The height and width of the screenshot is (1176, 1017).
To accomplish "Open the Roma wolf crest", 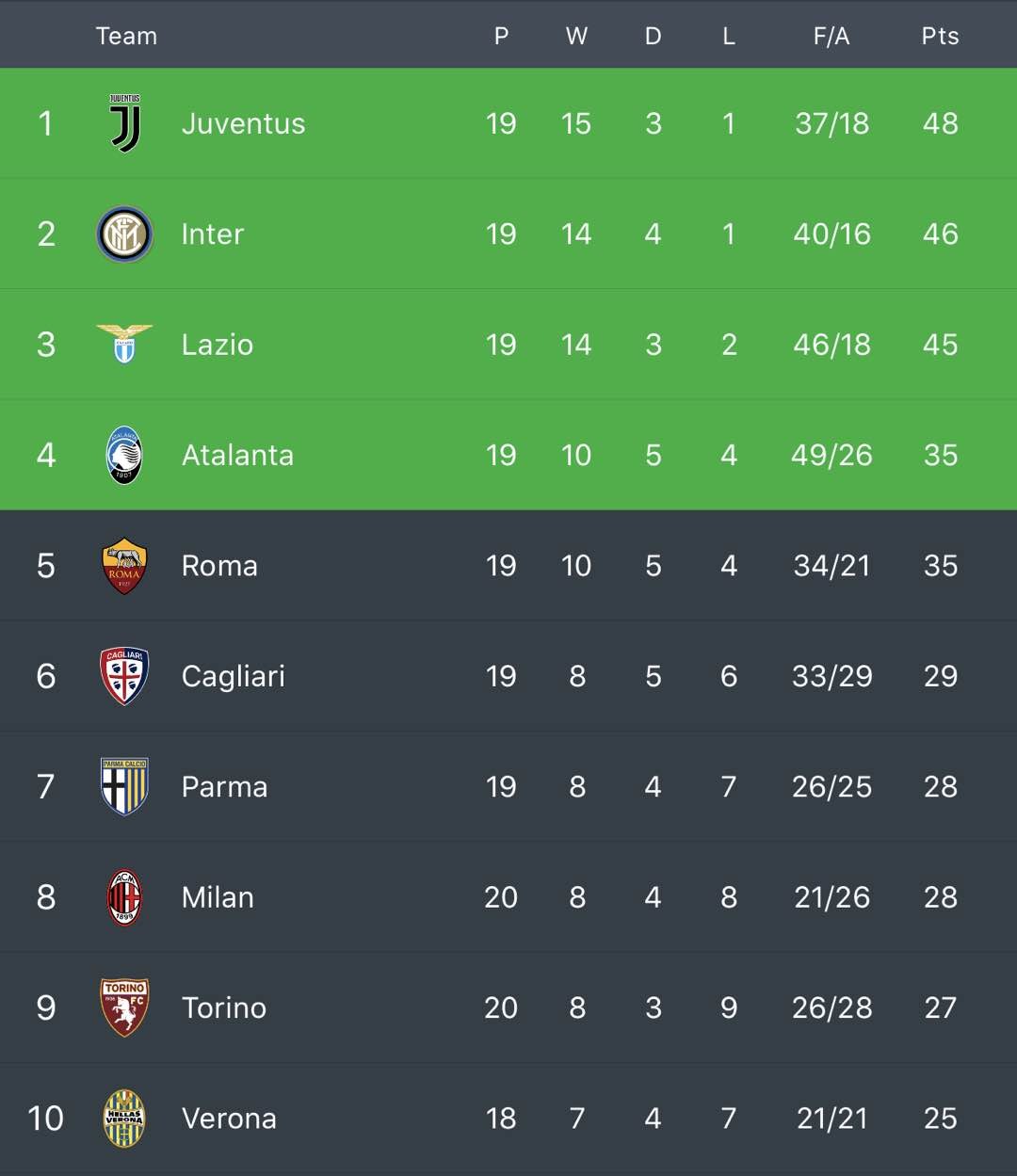I will (x=124, y=565).
